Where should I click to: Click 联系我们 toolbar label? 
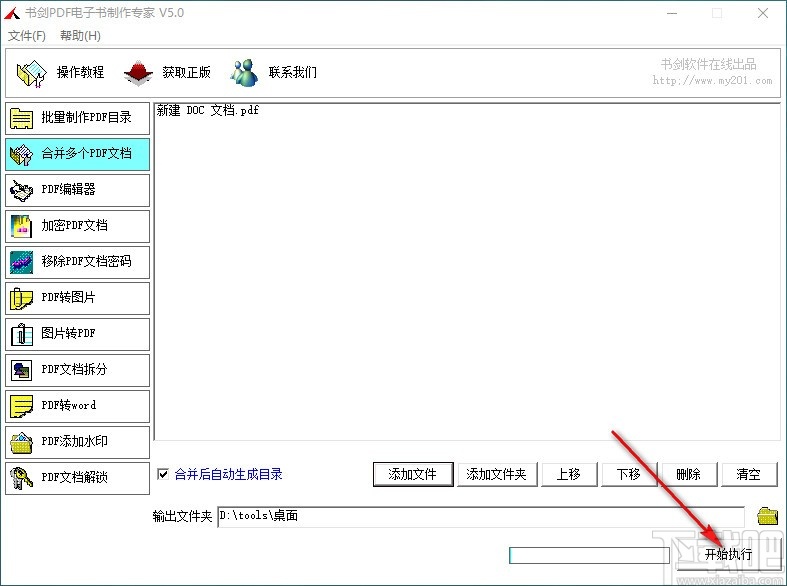coord(293,73)
